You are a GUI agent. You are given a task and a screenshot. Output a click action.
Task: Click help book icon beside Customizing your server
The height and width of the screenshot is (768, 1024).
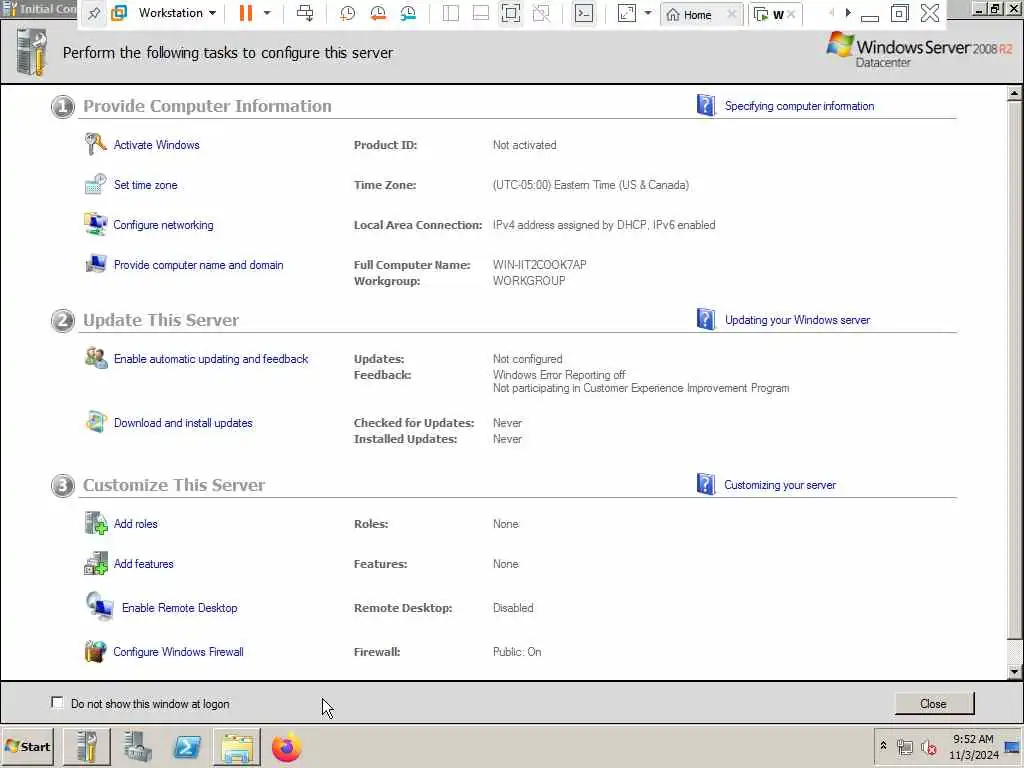point(706,484)
